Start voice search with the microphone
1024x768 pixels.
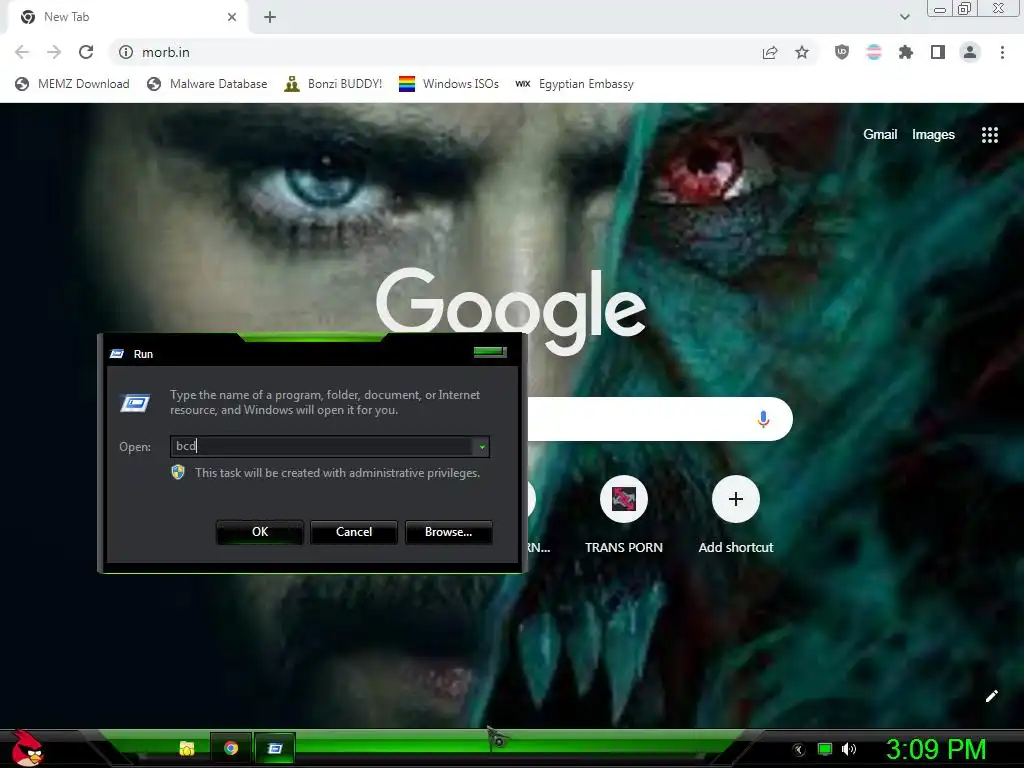[x=763, y=419]
